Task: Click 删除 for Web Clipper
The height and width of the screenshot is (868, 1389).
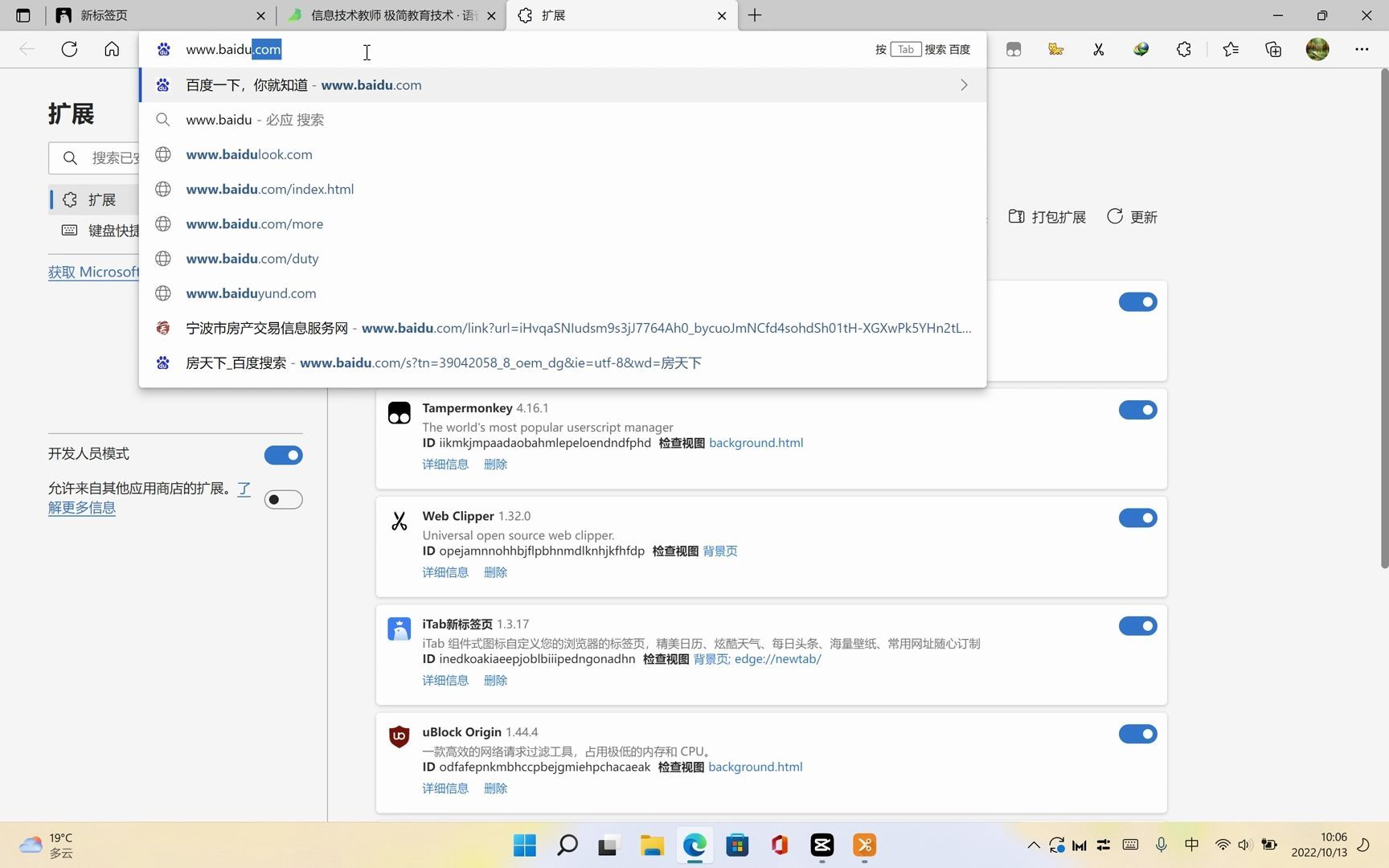Action: click(x=495, y=572)
